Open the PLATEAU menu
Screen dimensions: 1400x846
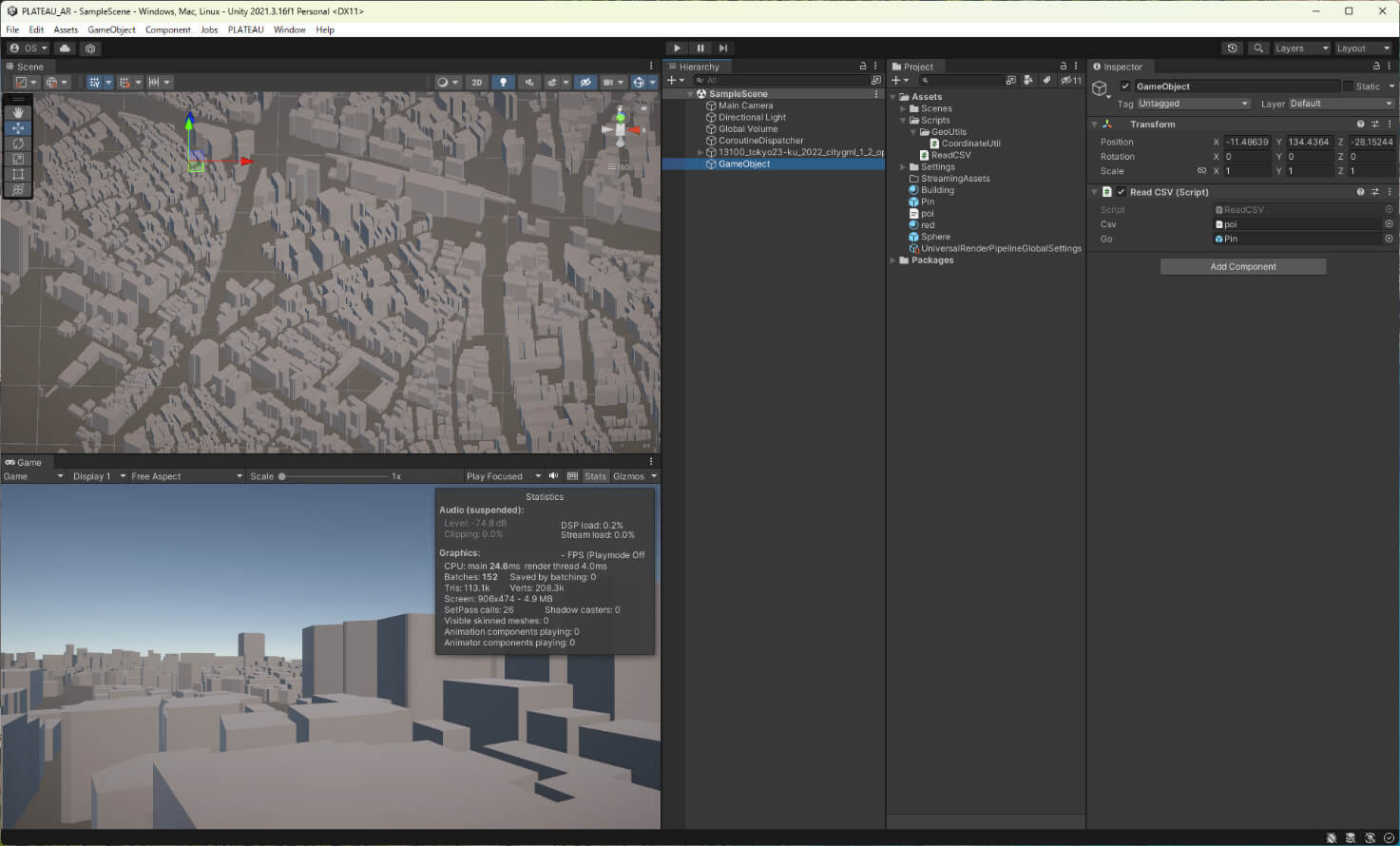245,29
